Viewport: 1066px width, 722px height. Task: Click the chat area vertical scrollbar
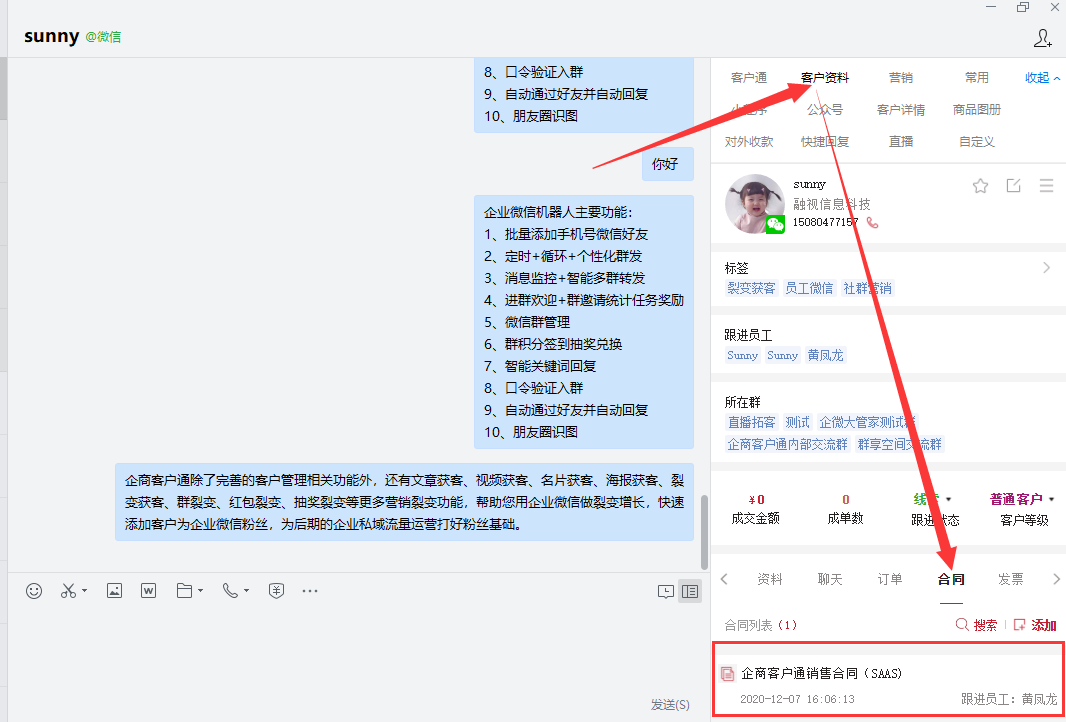point(704,532)
